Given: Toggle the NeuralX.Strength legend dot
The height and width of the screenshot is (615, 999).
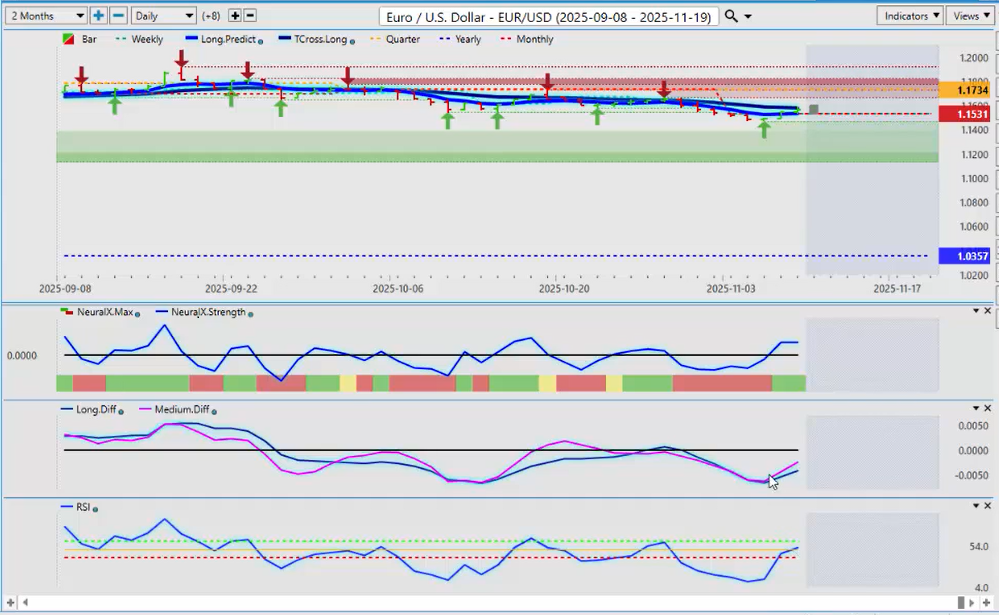Looking at the screenshot, I should point(249,313).
